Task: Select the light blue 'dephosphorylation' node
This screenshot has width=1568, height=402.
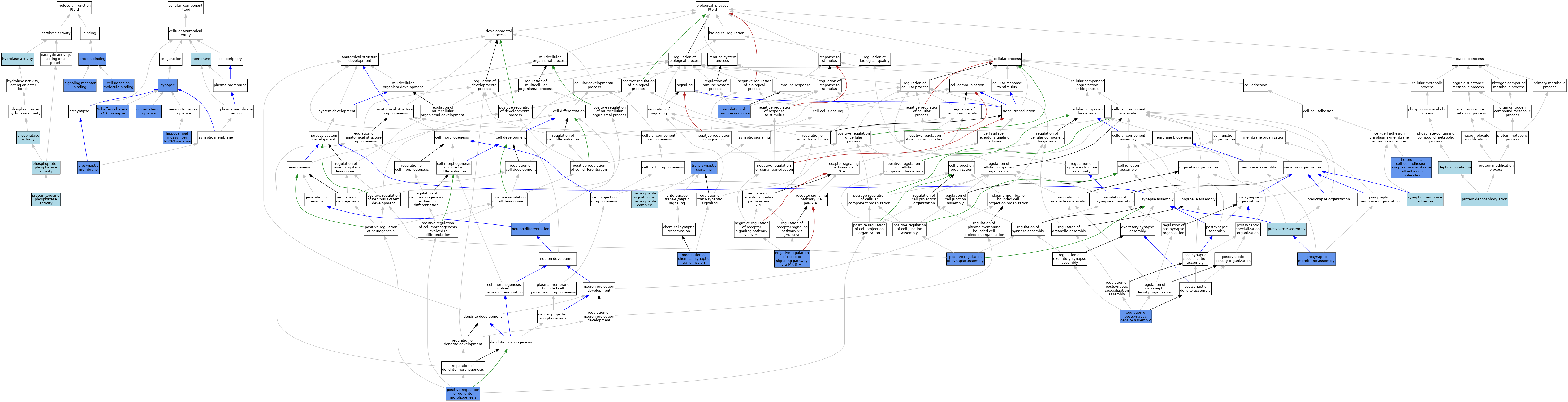Action: coord(1454,167)
